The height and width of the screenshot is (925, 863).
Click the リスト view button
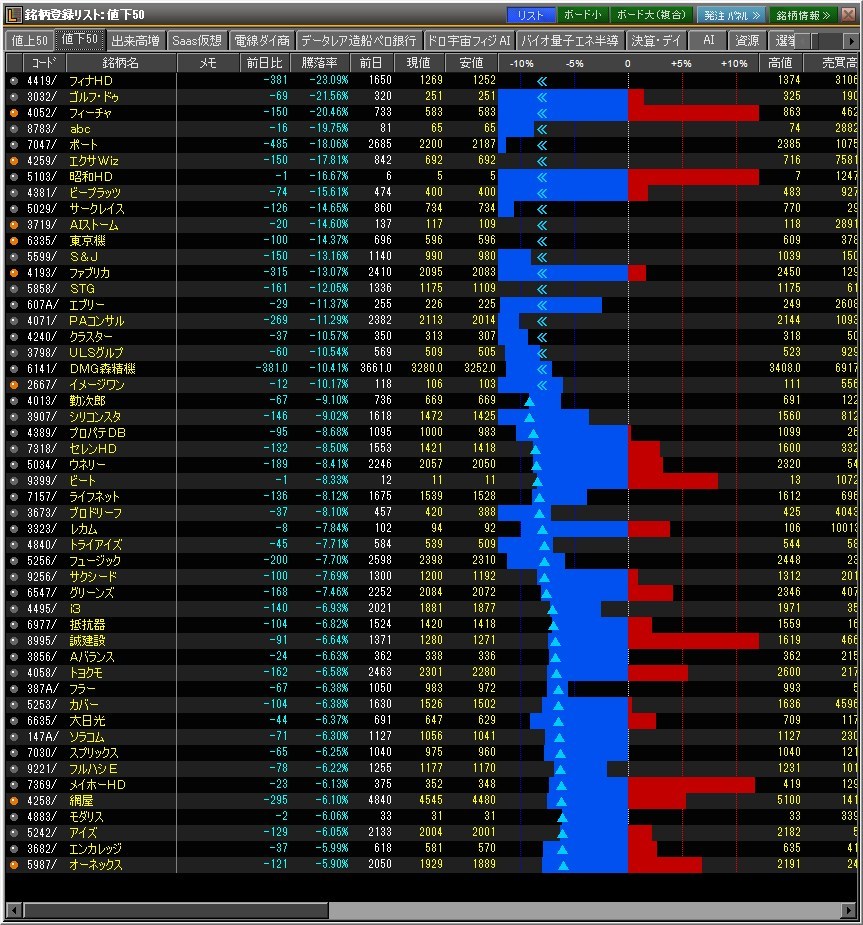tap(530, 15)
